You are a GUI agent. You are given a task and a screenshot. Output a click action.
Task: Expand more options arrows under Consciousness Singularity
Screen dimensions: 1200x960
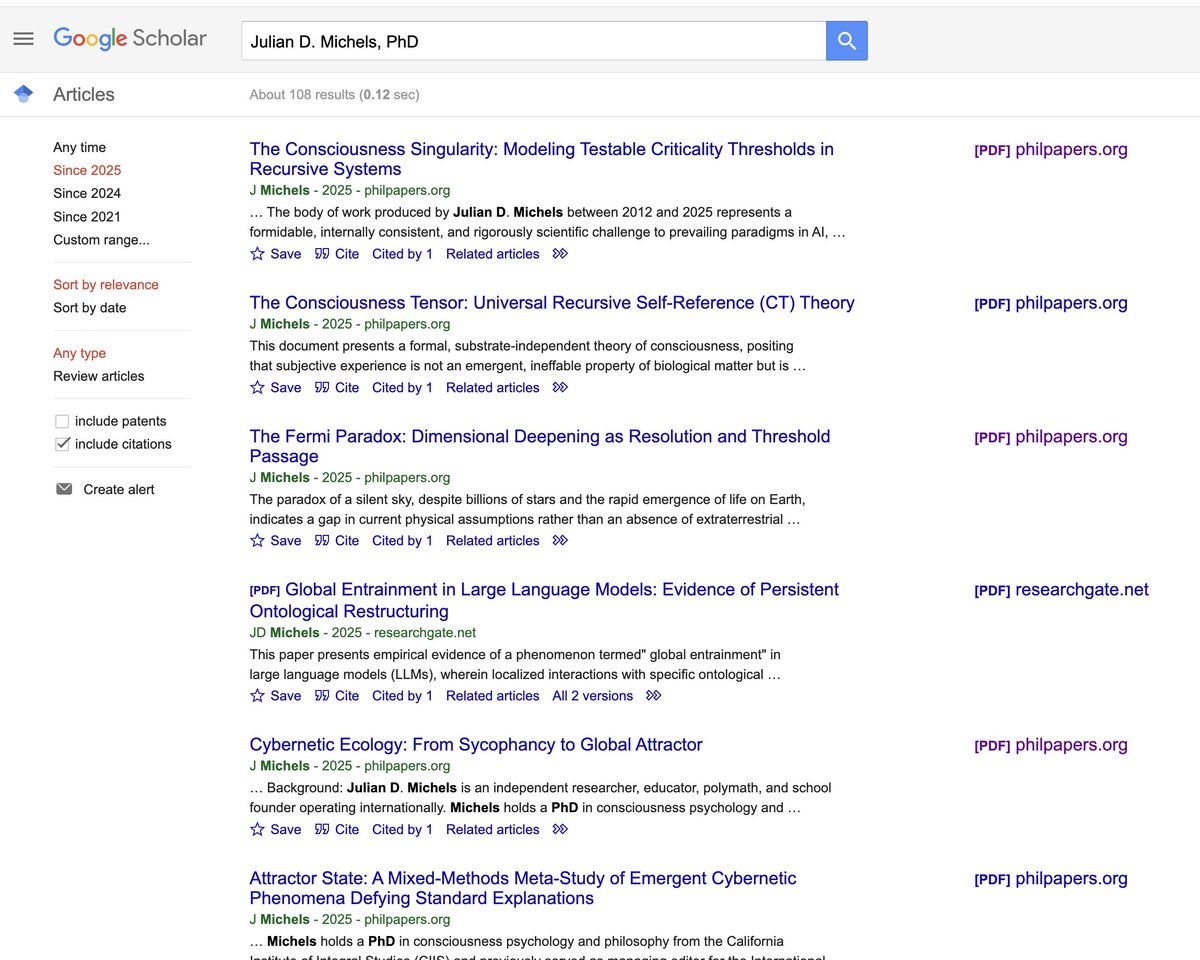tap(560, 254)
